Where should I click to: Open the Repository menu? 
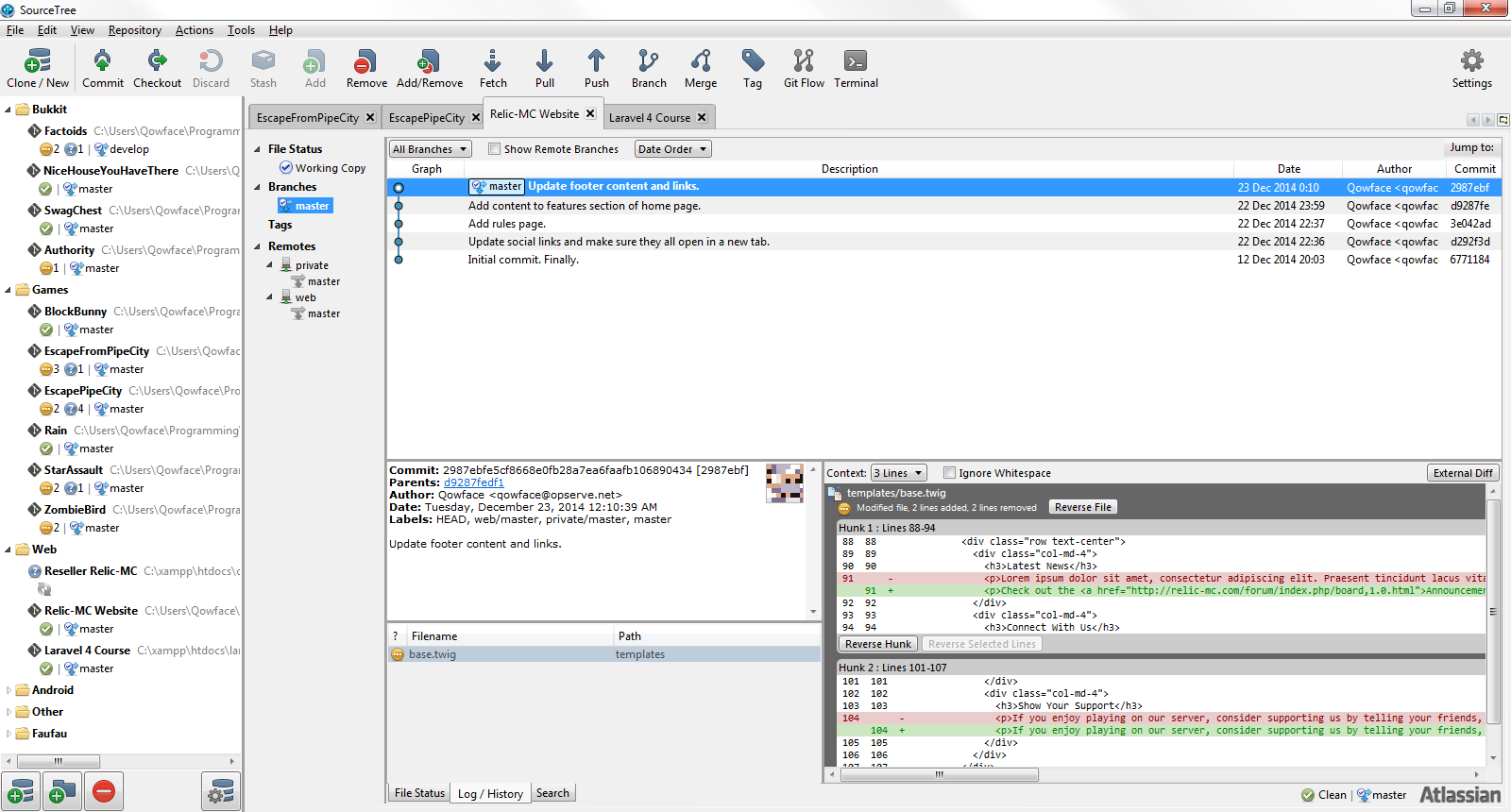134,30
